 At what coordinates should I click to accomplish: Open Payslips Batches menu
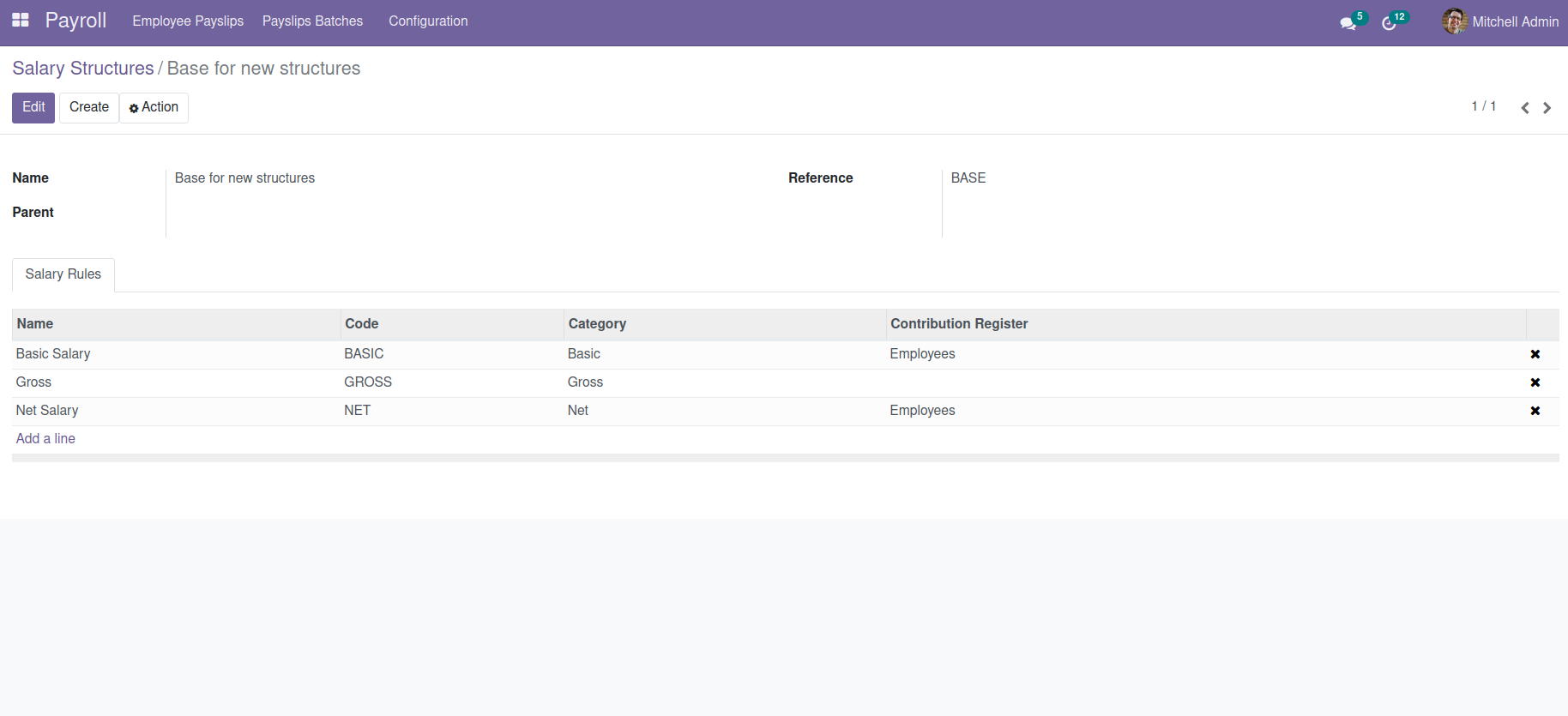tap(312, 21)
